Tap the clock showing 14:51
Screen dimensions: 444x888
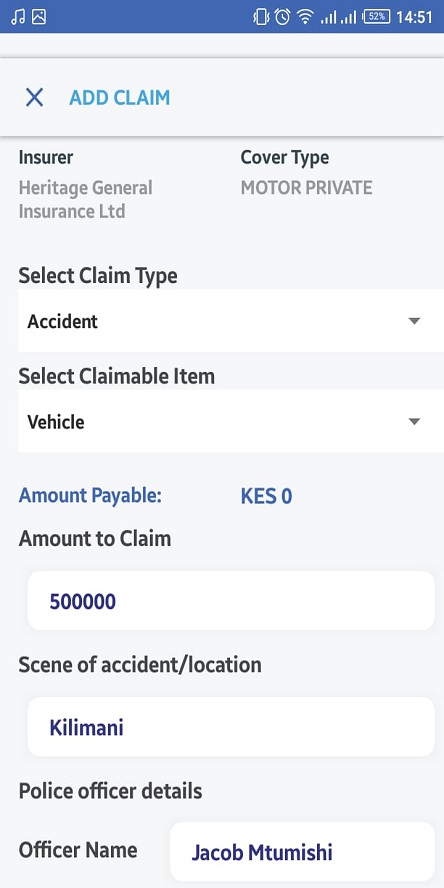(x=415, y=17)
